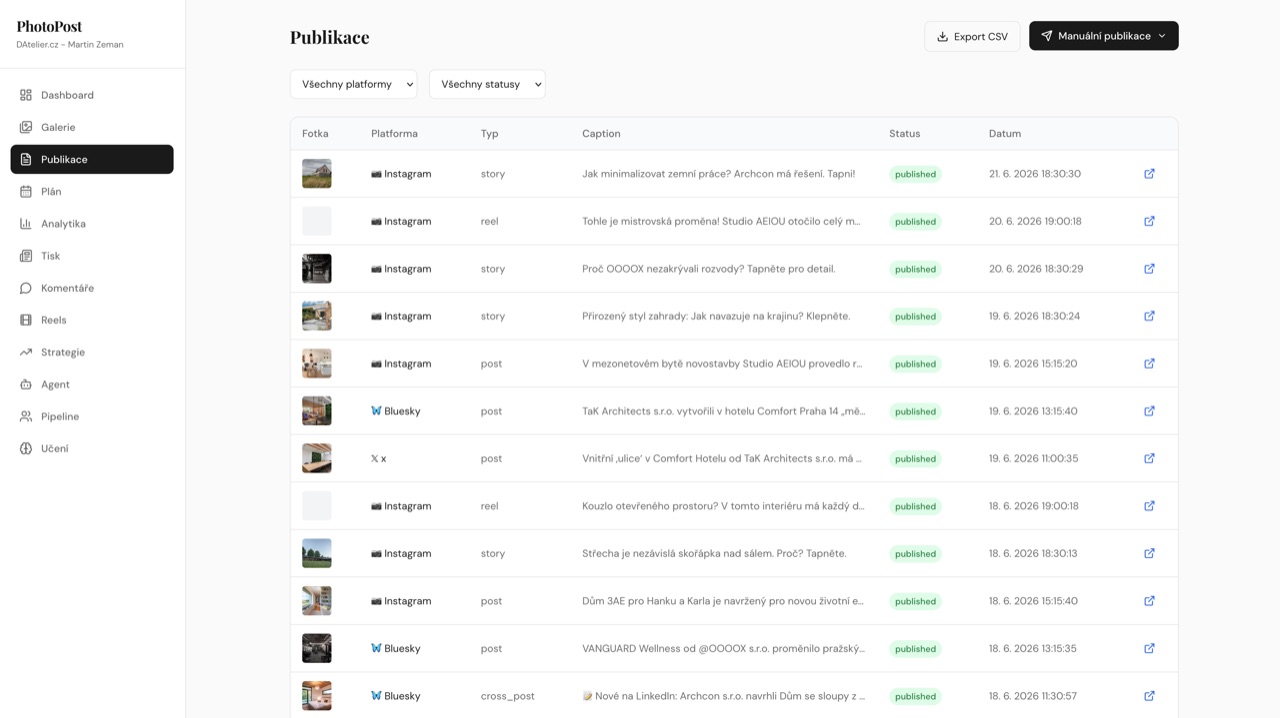
Task: Open external link for the X post row
Action: click(x=1149, y=459)
